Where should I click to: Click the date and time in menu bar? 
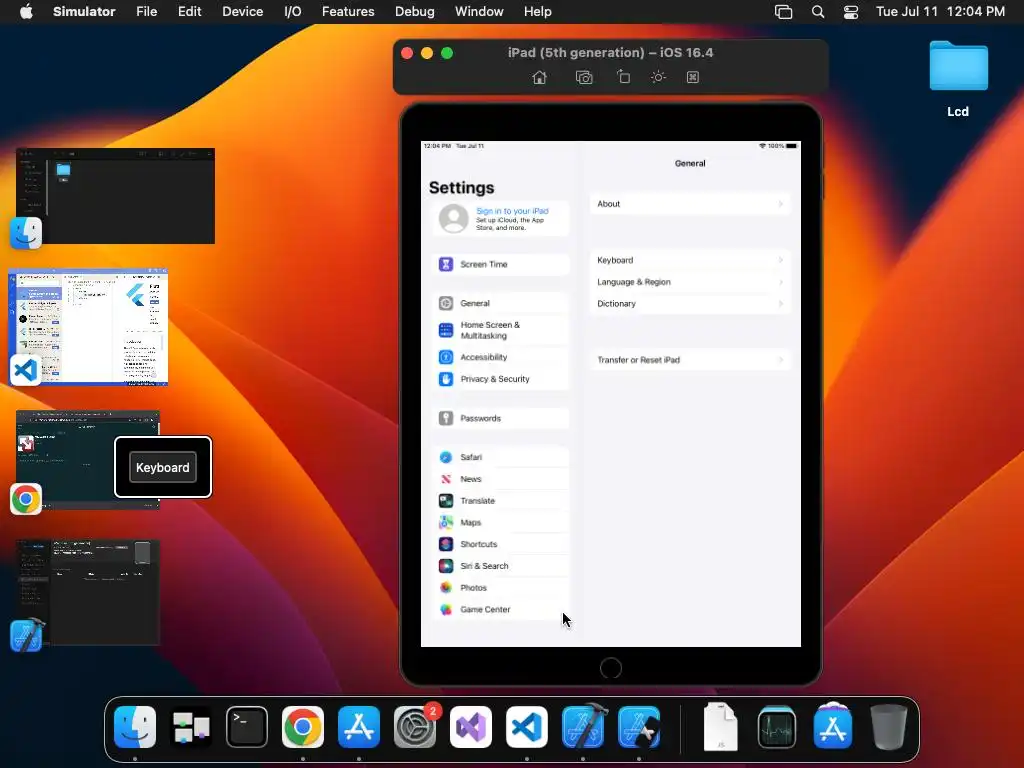coord(940,12)
